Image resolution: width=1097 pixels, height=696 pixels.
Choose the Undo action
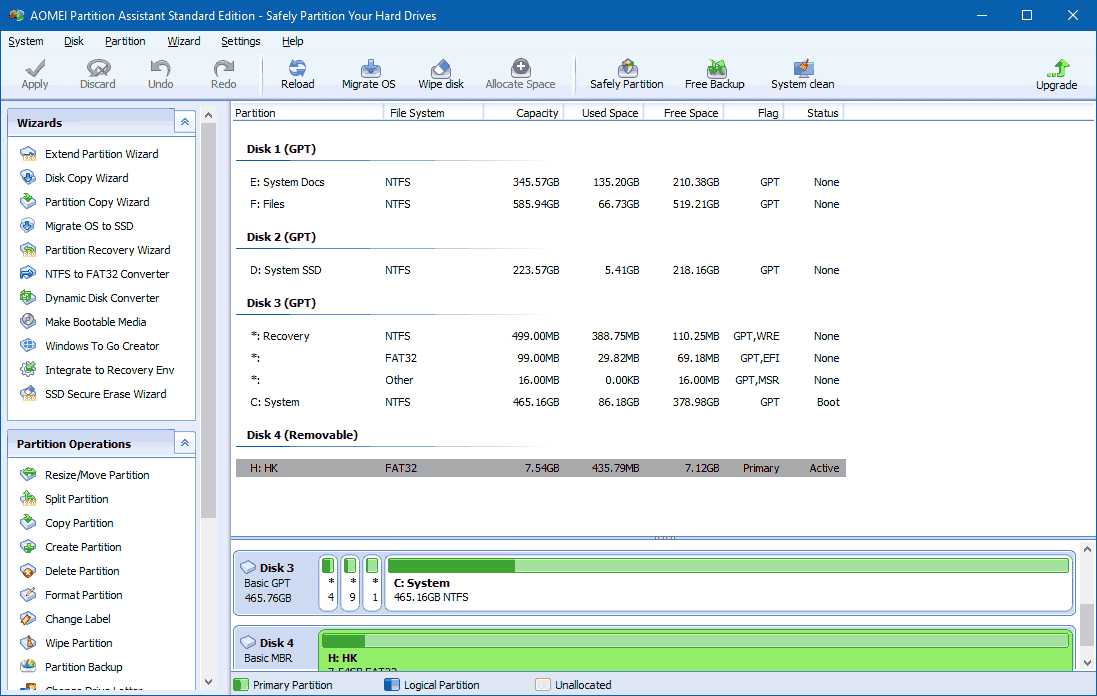click(160, 72)
